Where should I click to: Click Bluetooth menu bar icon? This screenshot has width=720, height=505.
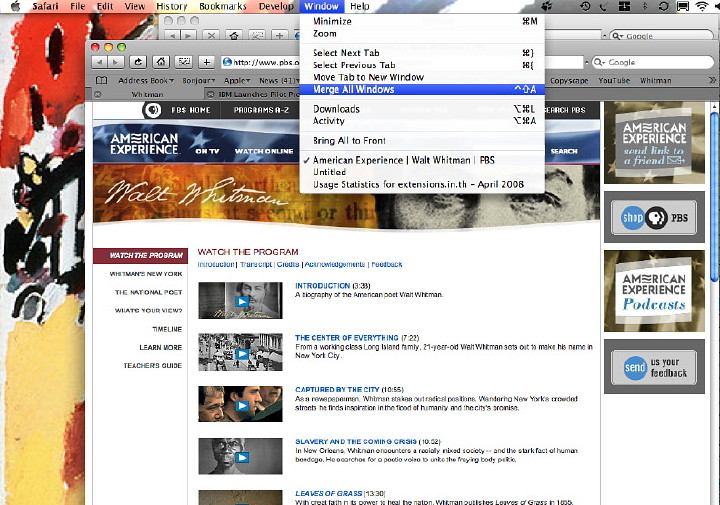click(644, 6)
